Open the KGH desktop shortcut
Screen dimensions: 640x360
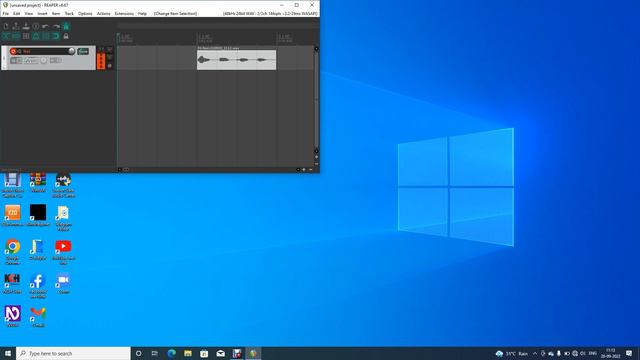coord(12,283)
